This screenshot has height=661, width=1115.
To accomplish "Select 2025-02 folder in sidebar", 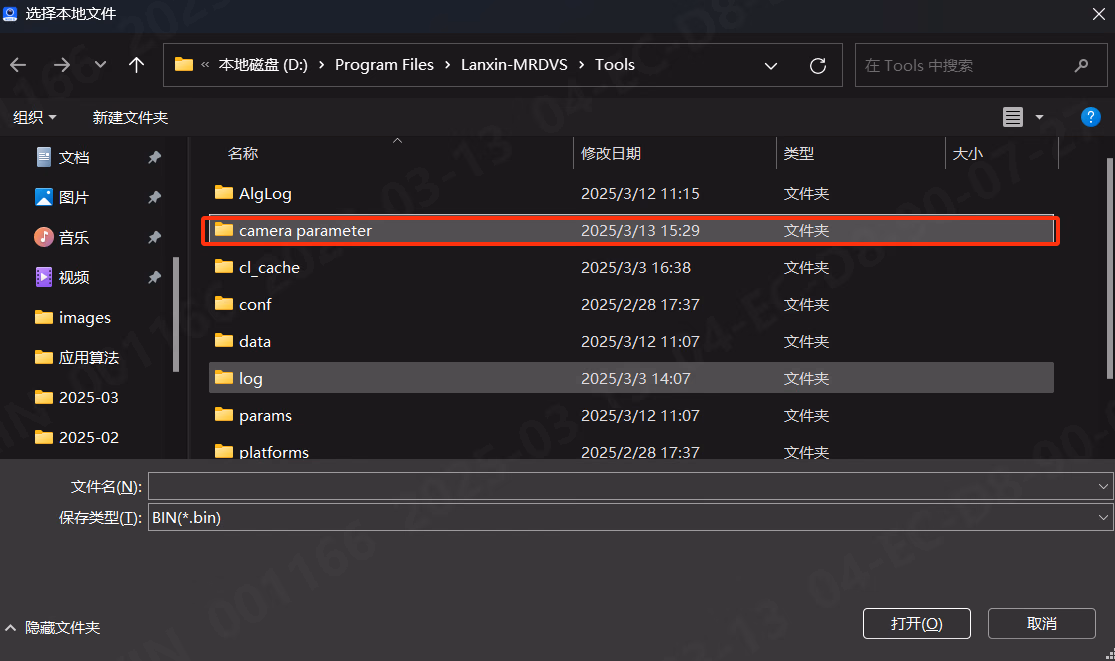I will 88,437.
